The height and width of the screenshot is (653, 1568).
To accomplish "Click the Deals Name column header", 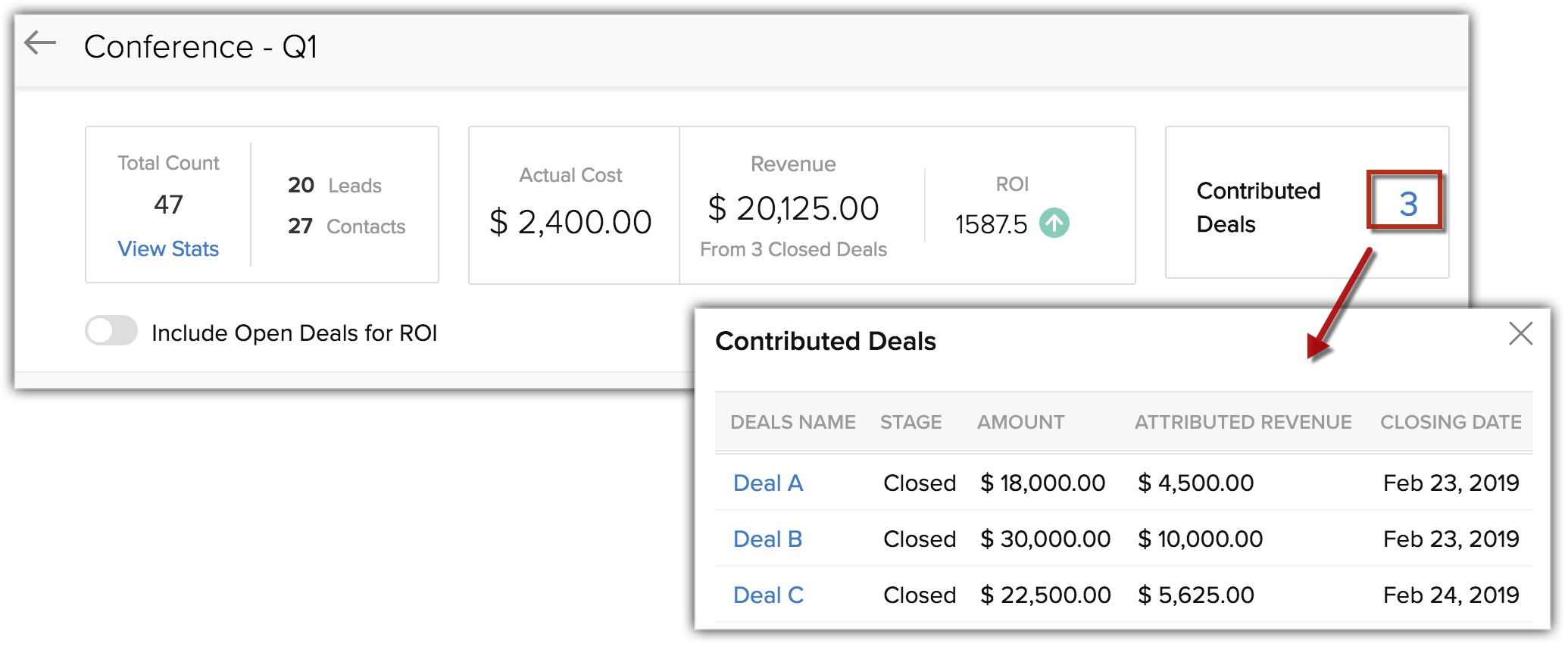I will point(792,422).
